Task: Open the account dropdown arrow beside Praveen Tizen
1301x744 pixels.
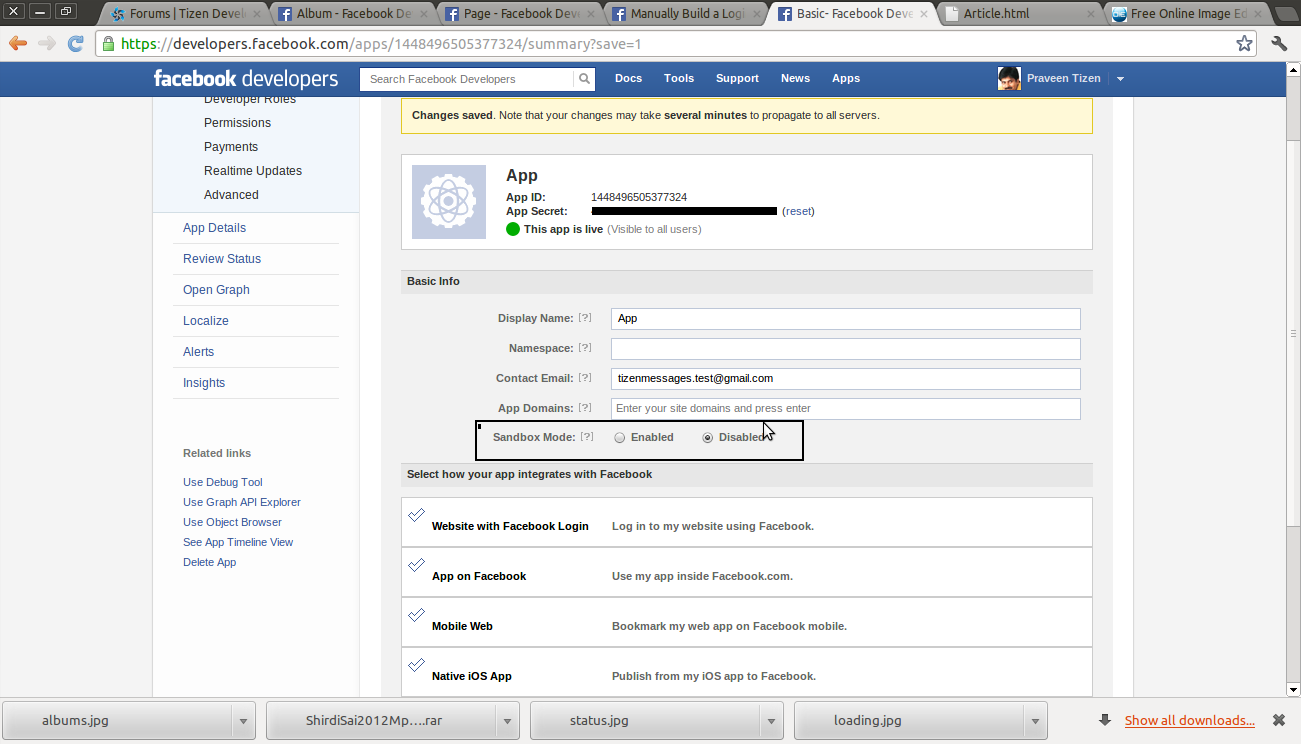Action: click(x=1120, y=79)
